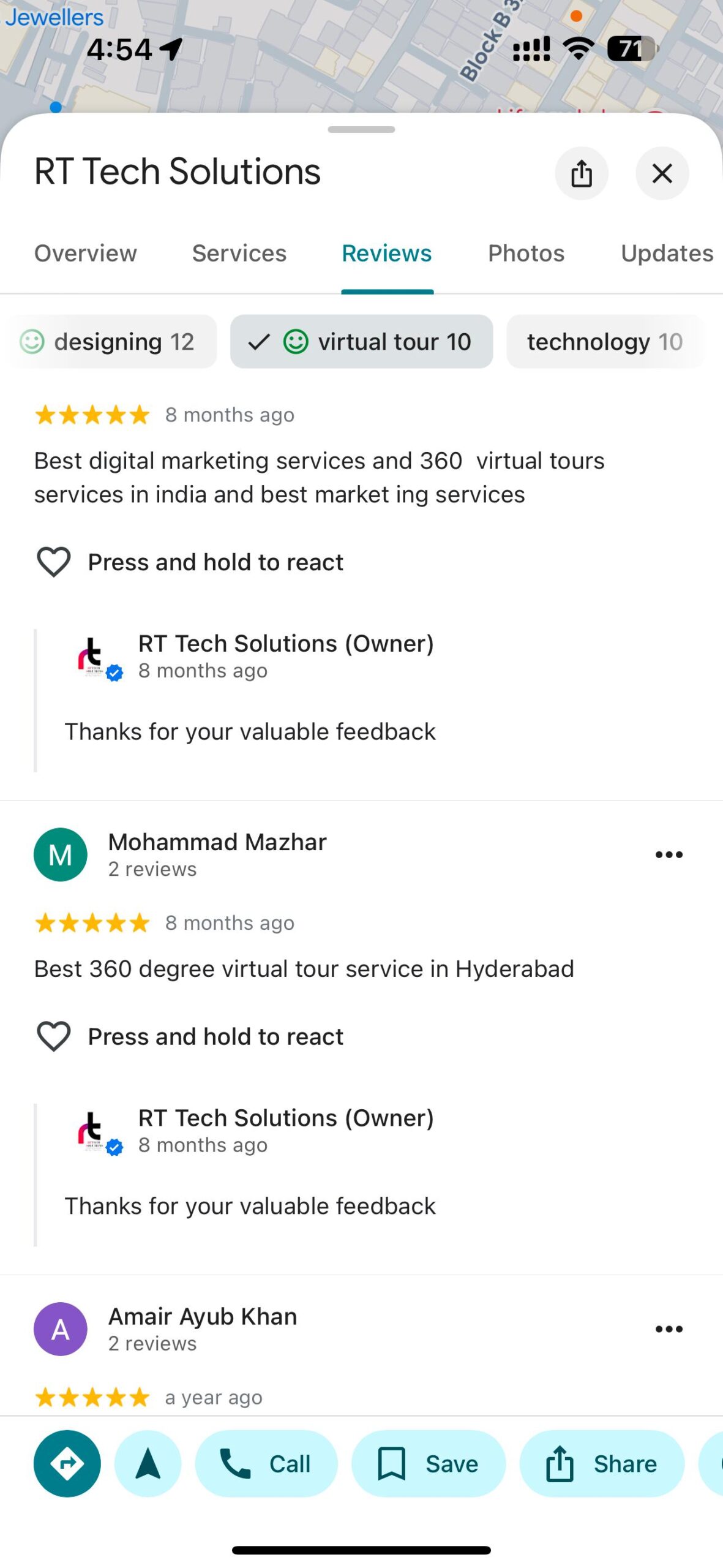React with heart on Mohammad Mazhar's review

54,1036
